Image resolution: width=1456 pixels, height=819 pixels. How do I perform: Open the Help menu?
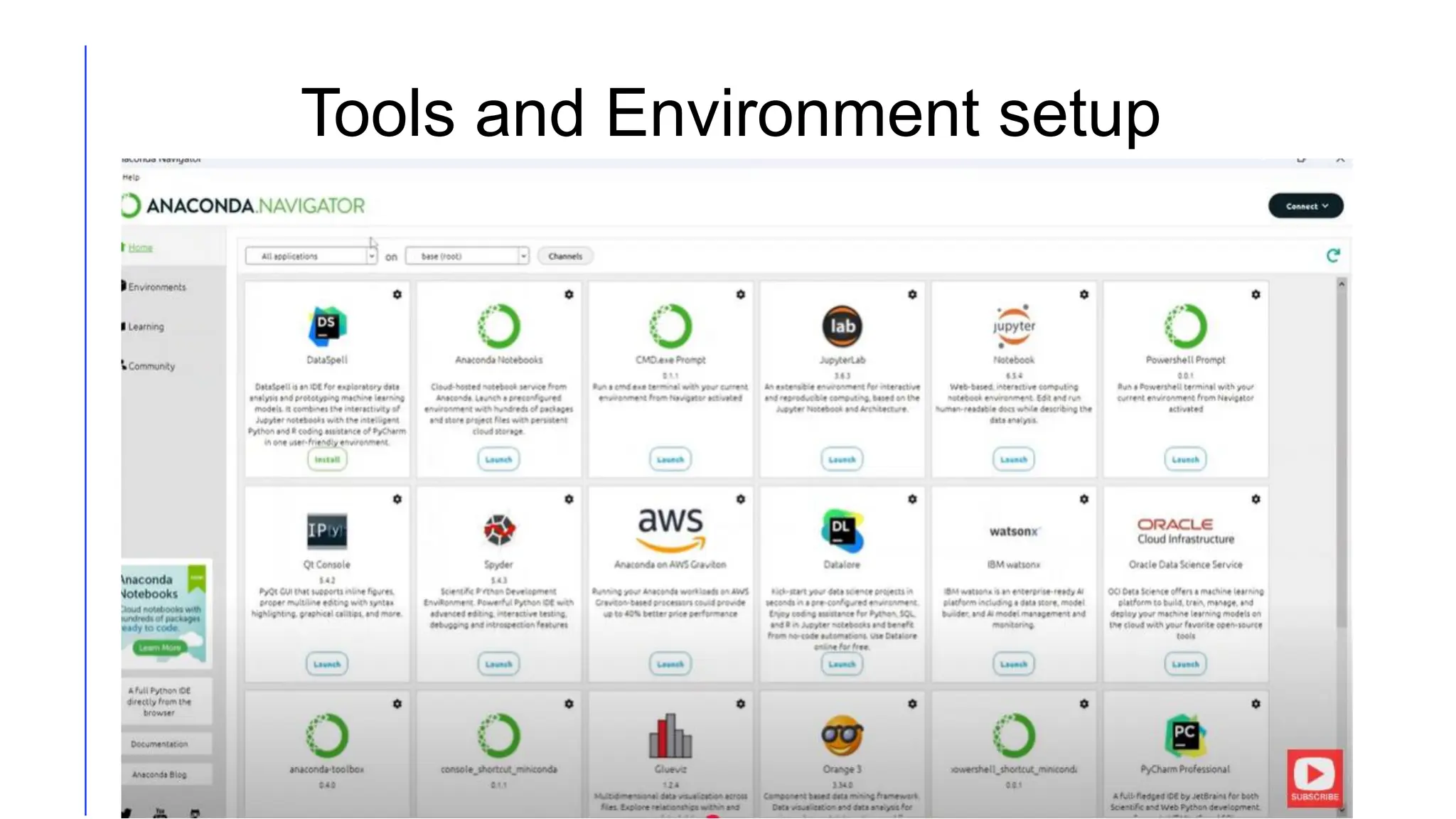(x=131, y=177)
